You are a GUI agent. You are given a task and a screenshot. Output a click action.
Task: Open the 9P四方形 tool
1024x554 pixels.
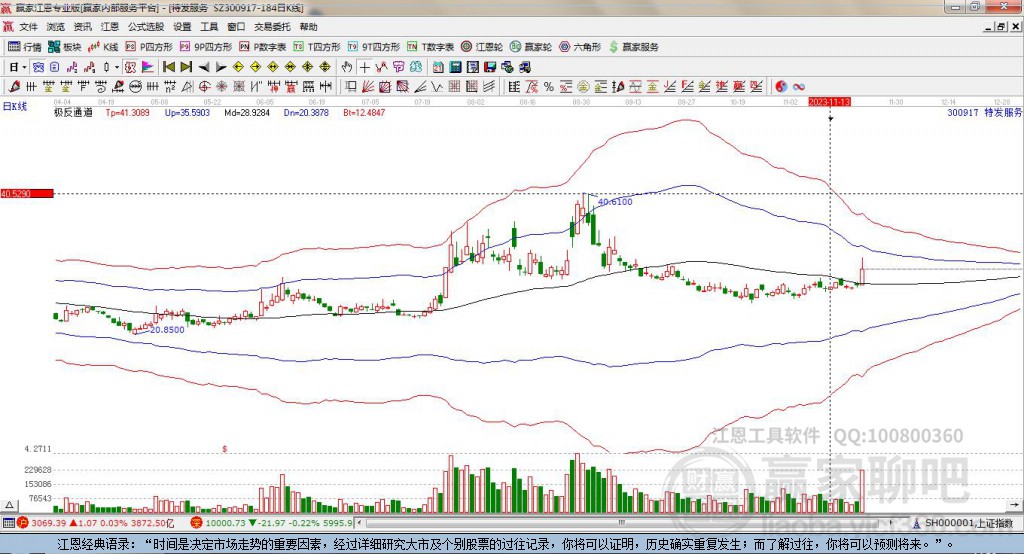tap(206, 47)
